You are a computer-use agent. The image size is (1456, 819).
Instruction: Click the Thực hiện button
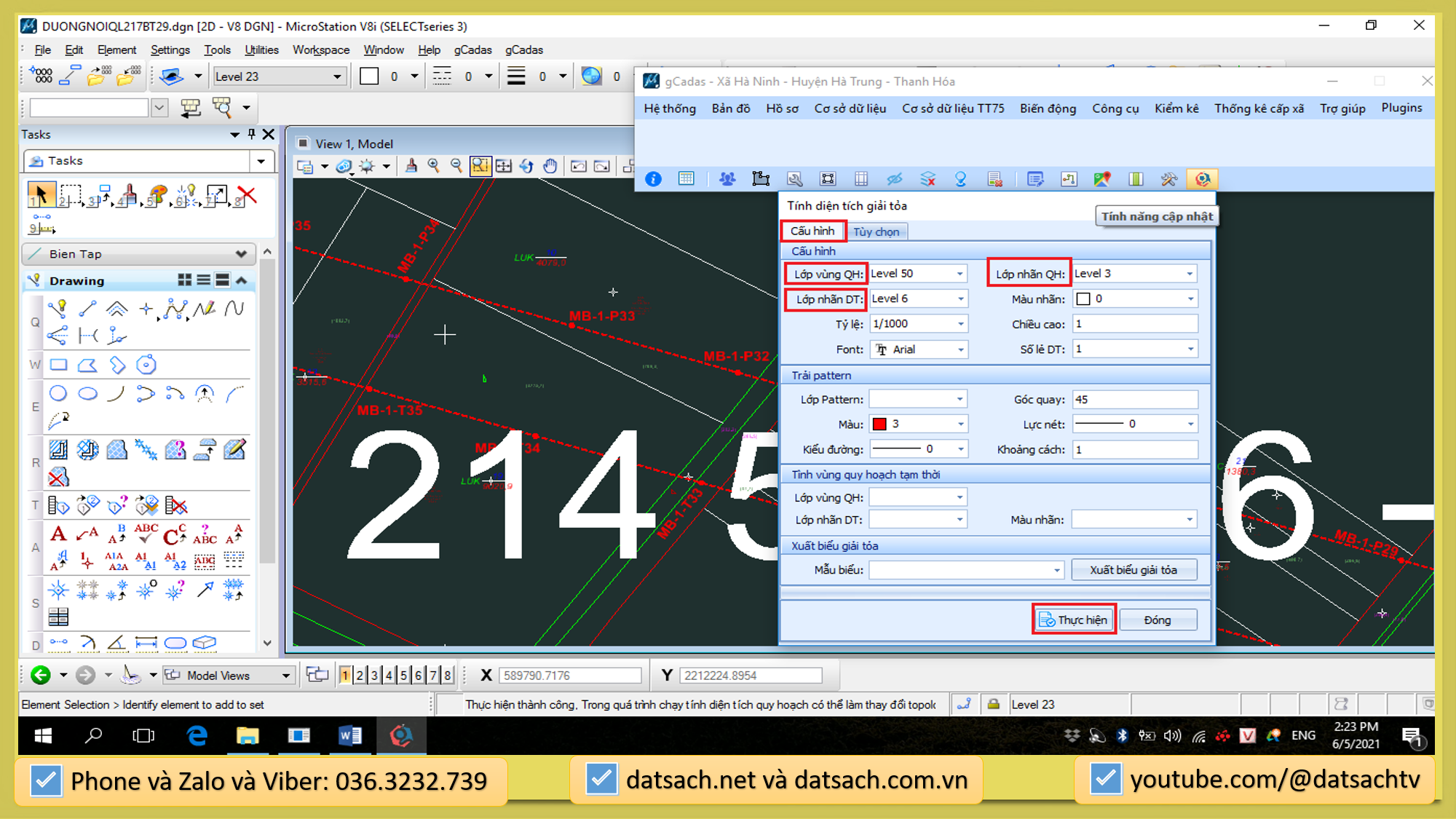point(1074,620)
